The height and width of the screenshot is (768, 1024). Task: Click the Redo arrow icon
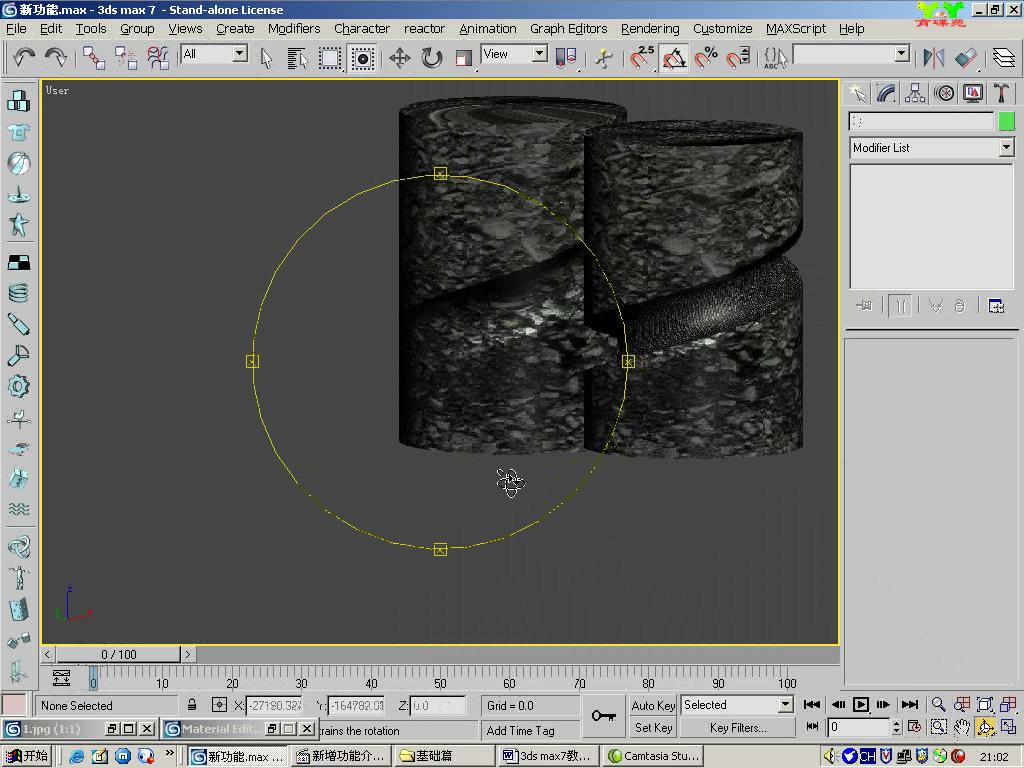[56, 58]
